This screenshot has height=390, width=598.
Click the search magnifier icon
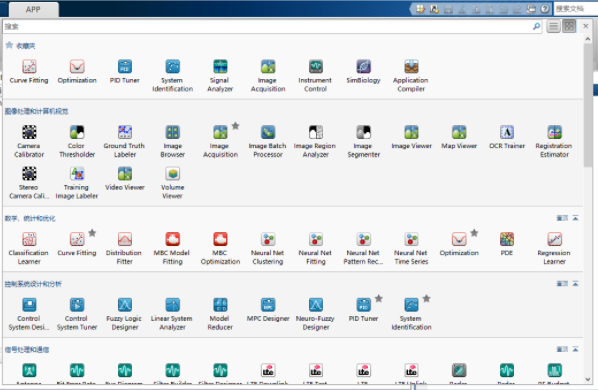tap(536, 26)
